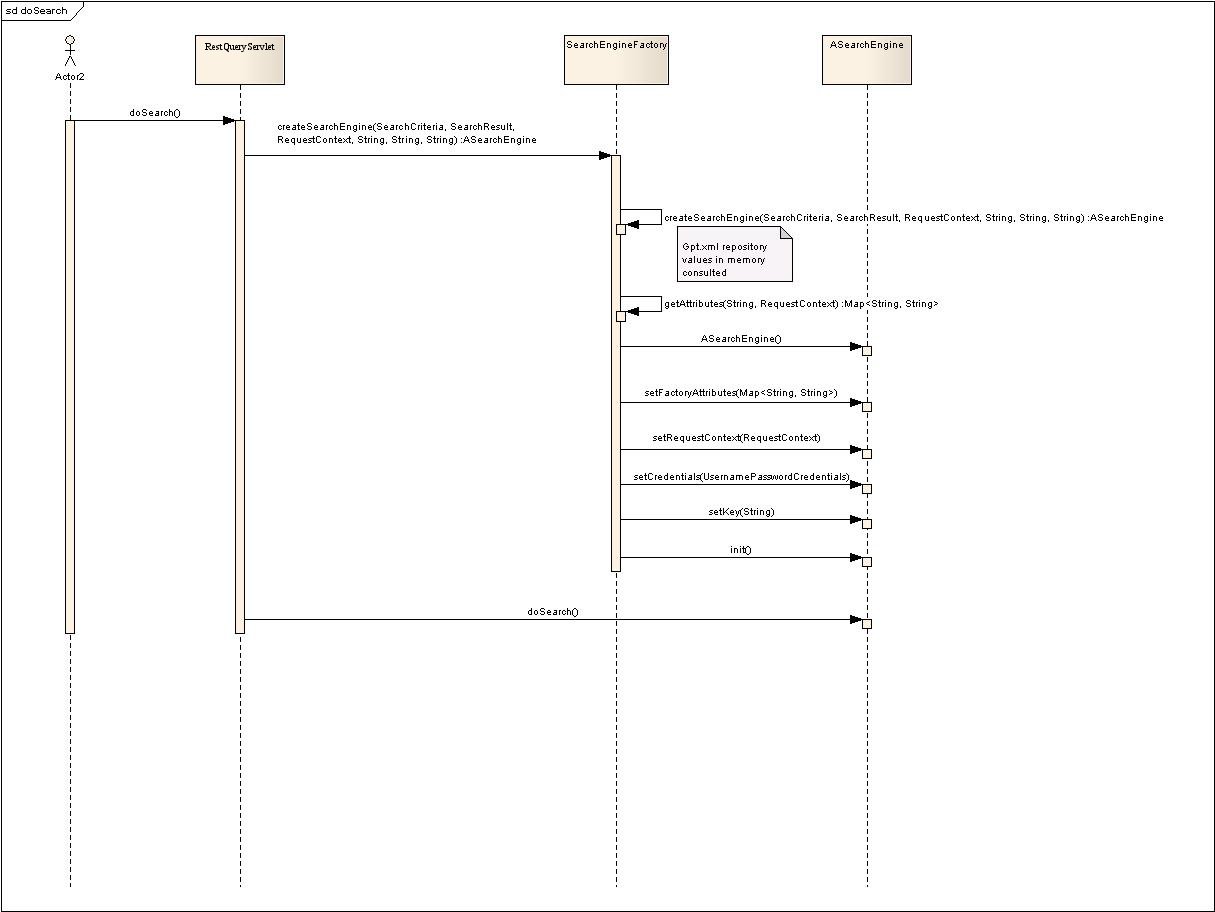Open the Gpt.xml repository note
1215x912 pixels.
pyautogui.click(x=736, y=254)
